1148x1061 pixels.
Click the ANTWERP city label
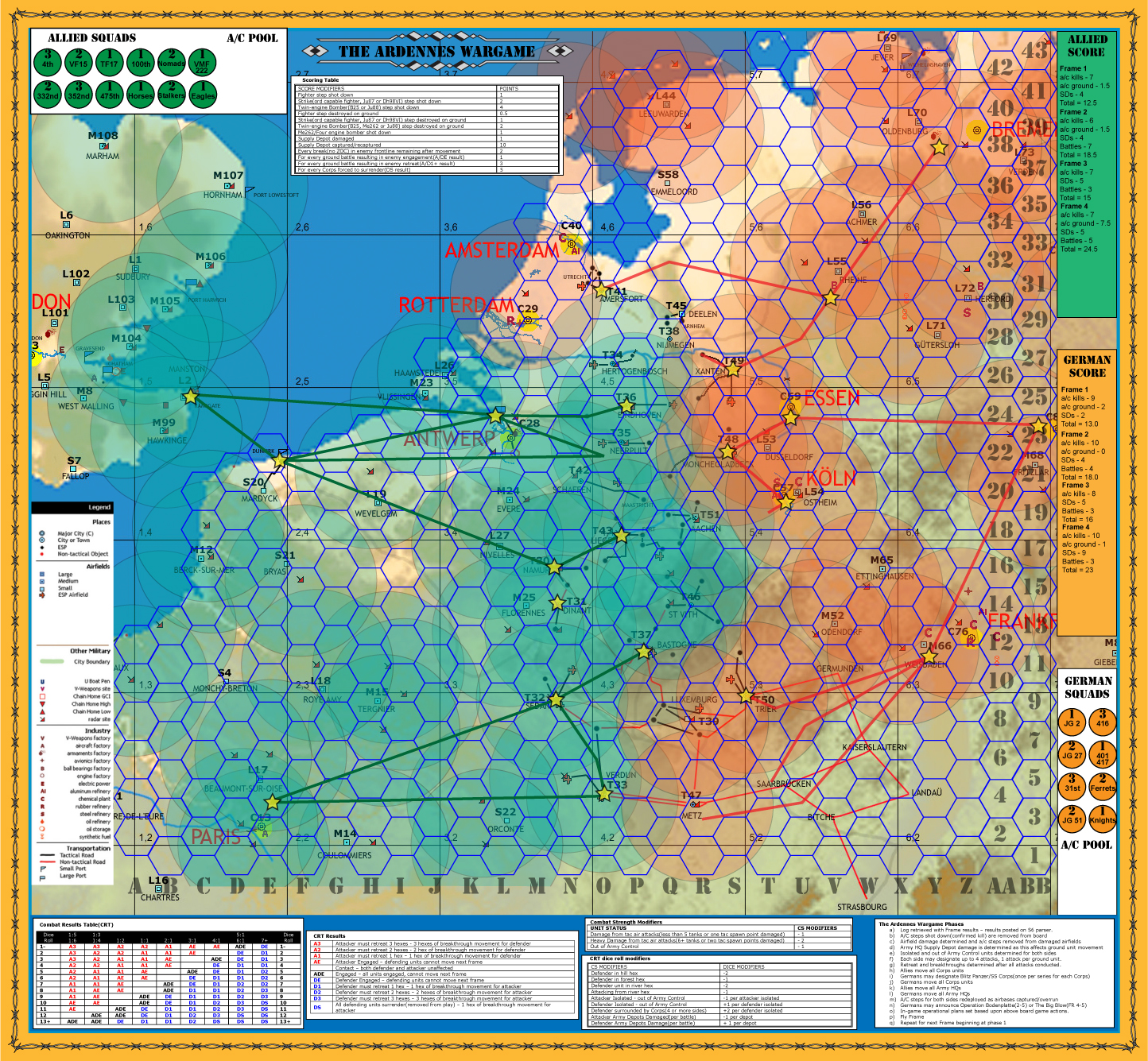(x=450, y=439)
